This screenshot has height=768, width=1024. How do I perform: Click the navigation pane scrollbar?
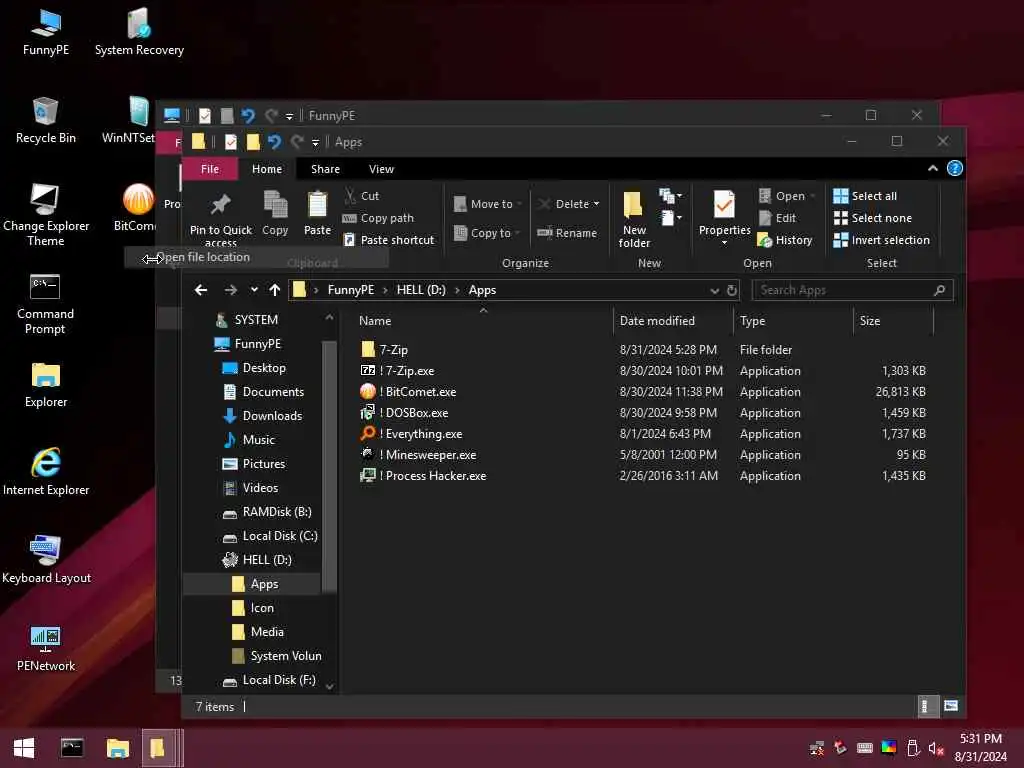pos(329,464)
